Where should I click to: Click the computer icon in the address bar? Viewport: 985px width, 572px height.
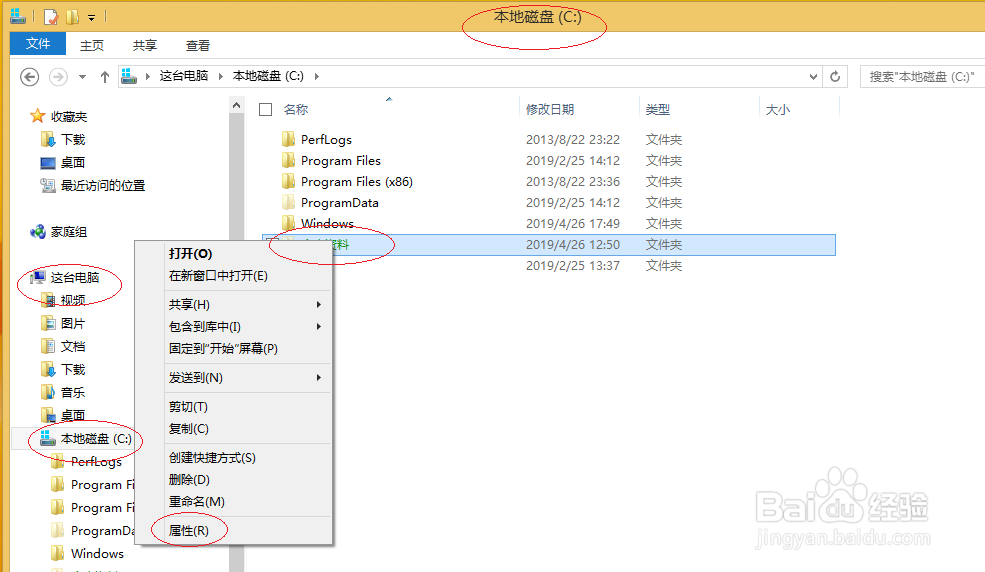click(x=129, y=76)
